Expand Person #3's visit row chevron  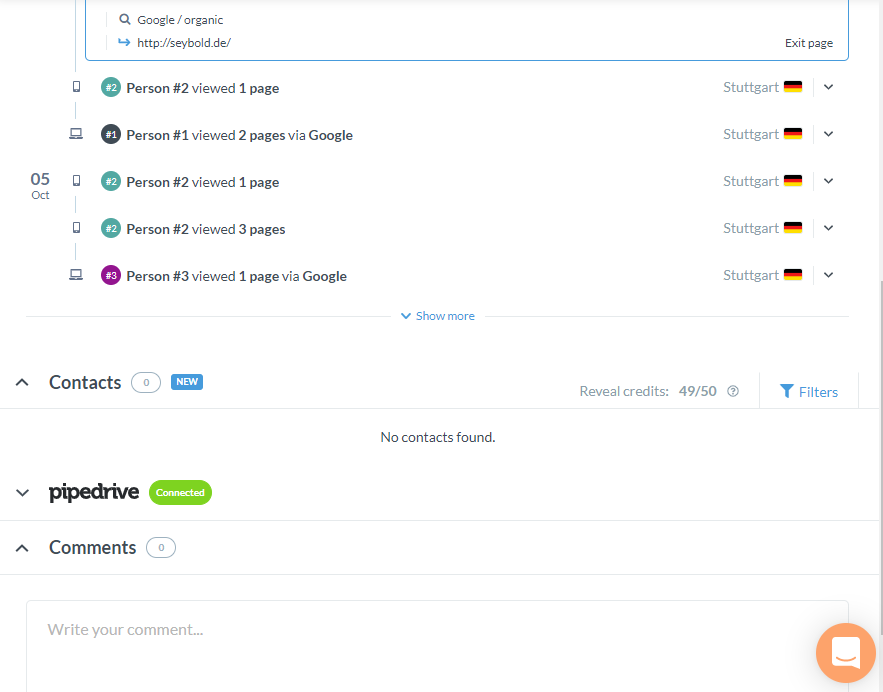click(828, 274)
